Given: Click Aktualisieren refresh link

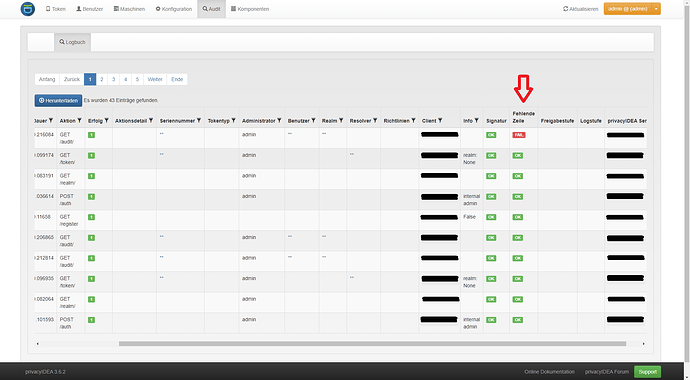Looking at the screenshot, I should 580,9.
